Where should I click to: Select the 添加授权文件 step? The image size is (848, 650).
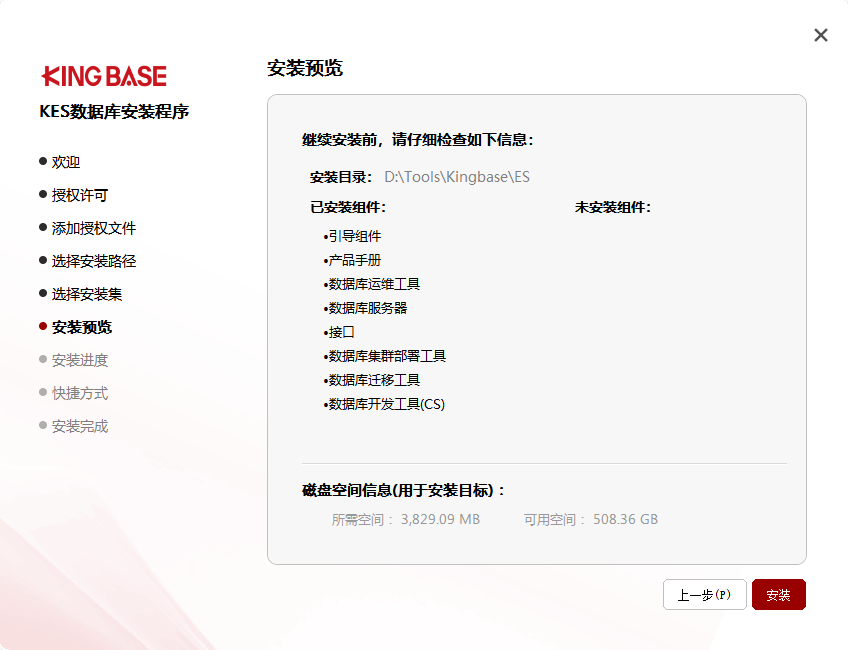(92, 227)
